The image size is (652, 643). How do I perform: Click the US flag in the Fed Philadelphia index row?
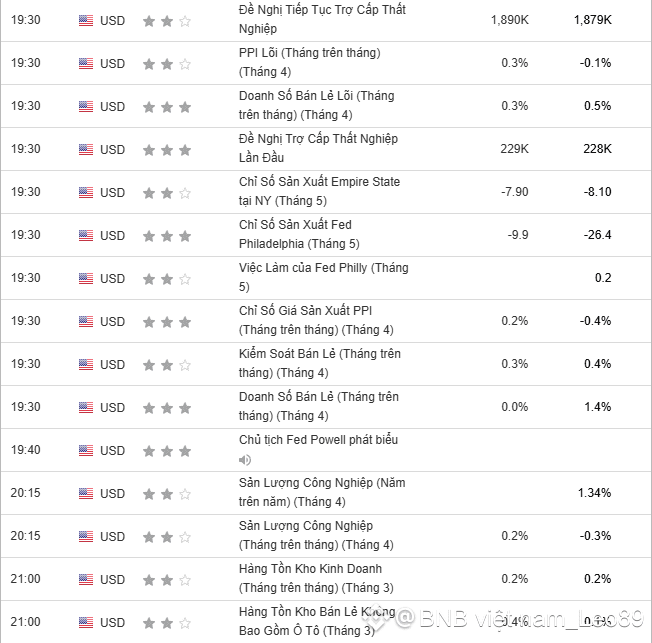(x=86, y=235)
